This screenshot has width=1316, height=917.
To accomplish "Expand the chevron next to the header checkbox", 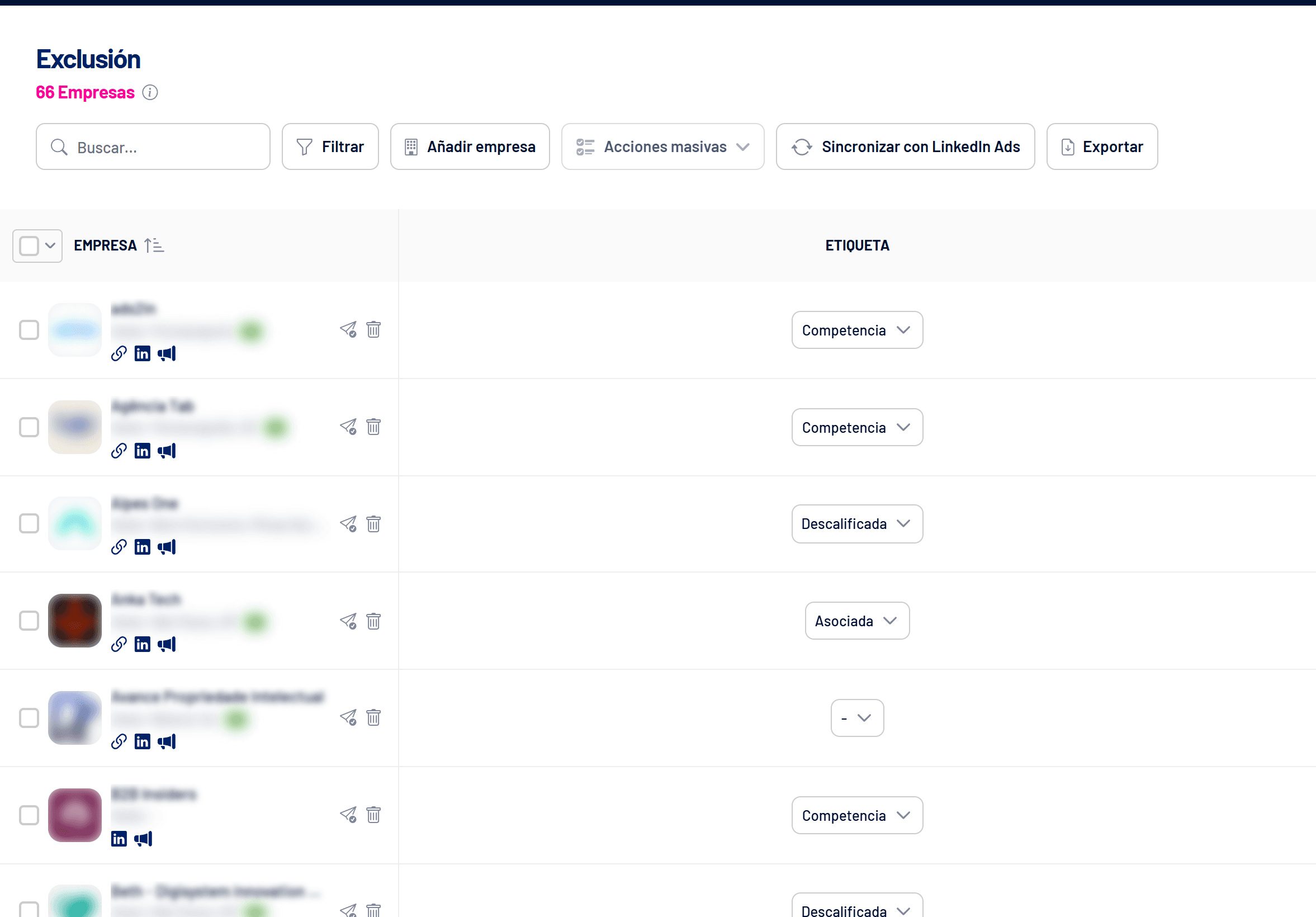I will point(50,246).
